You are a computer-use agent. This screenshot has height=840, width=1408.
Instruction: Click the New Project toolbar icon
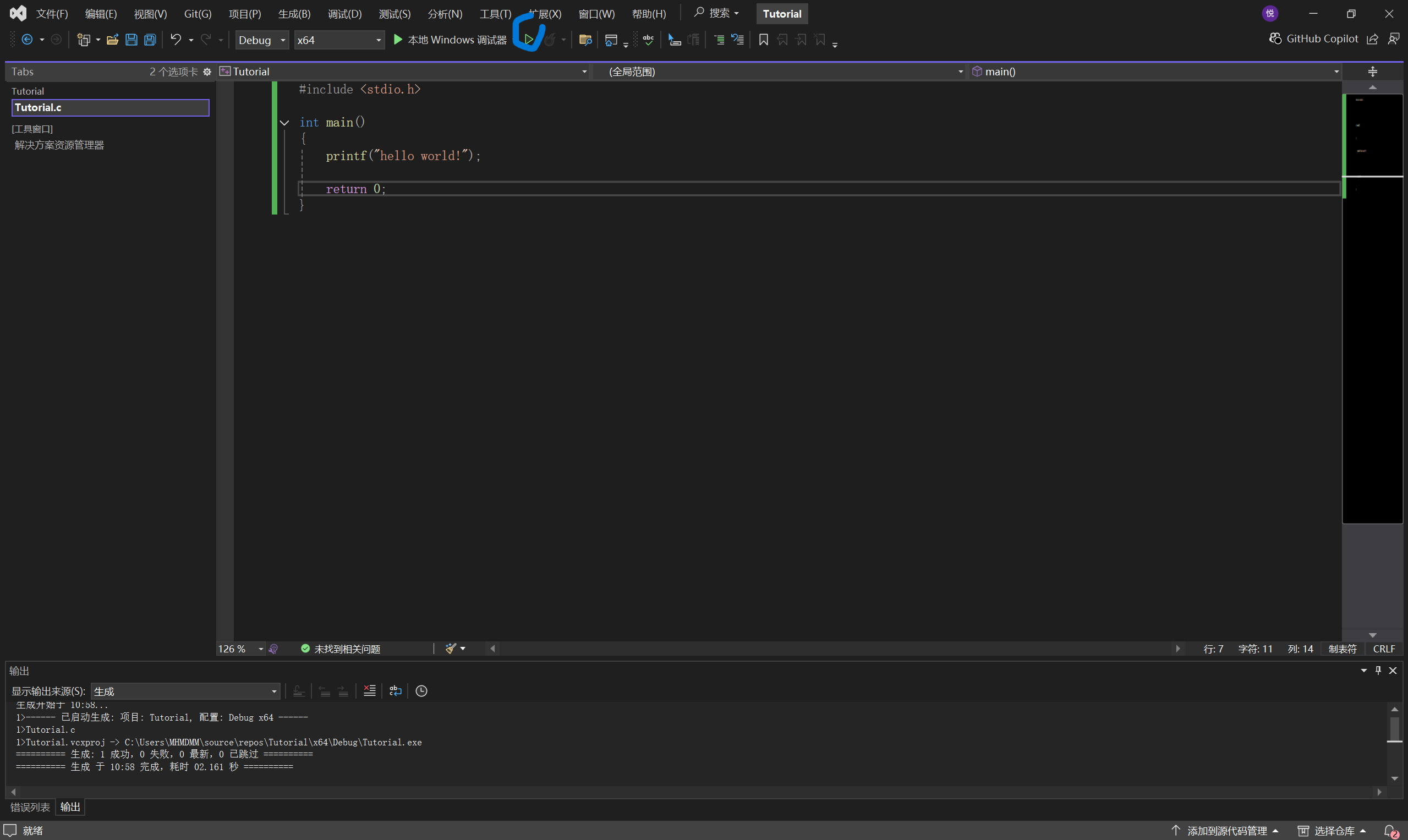pyautogui.click(x=84, y=40)
